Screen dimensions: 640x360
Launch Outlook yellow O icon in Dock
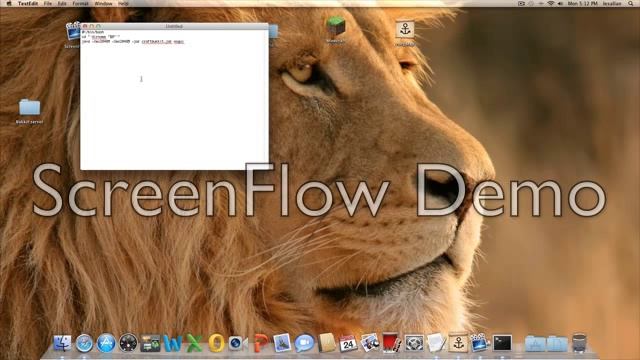(216, 343)
